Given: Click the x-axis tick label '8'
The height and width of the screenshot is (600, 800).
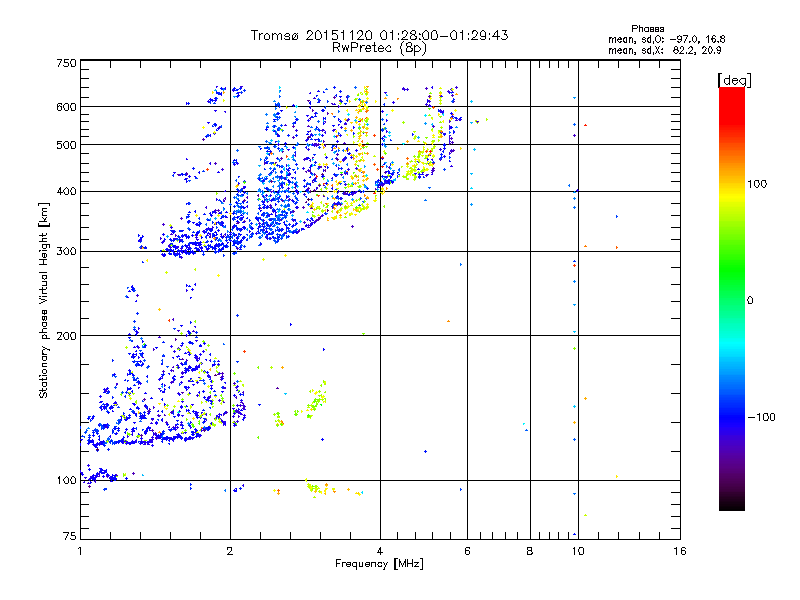Looking at the screenshot, I should [x=530, y=551].
